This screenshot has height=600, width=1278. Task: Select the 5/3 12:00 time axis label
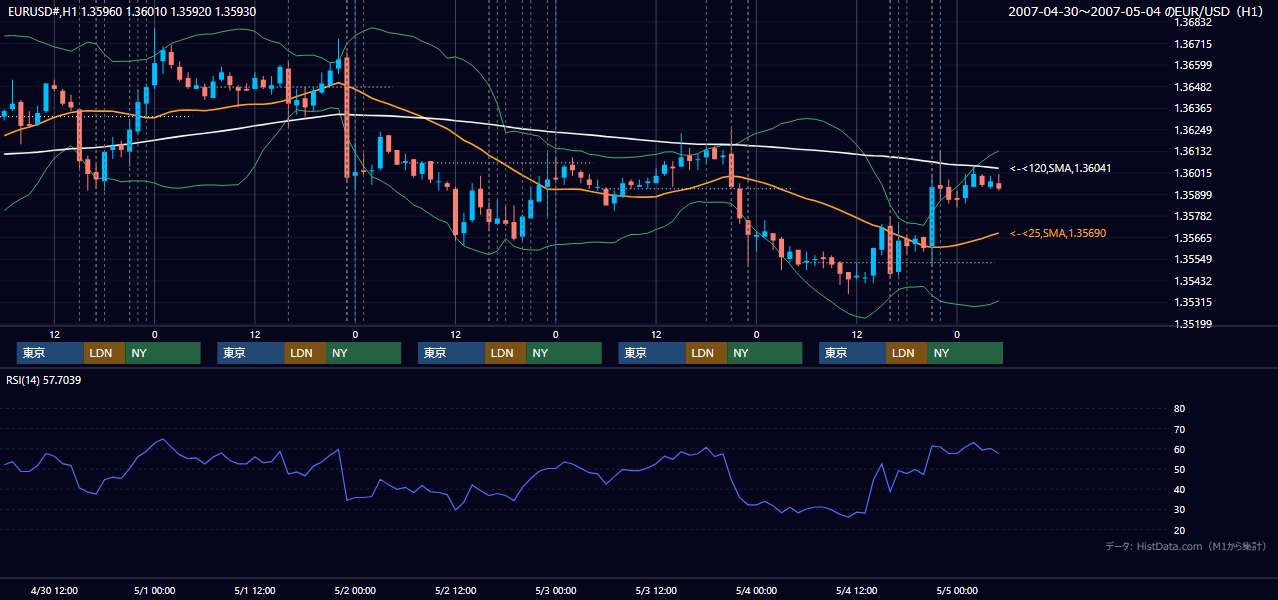[x=656, y=591]
